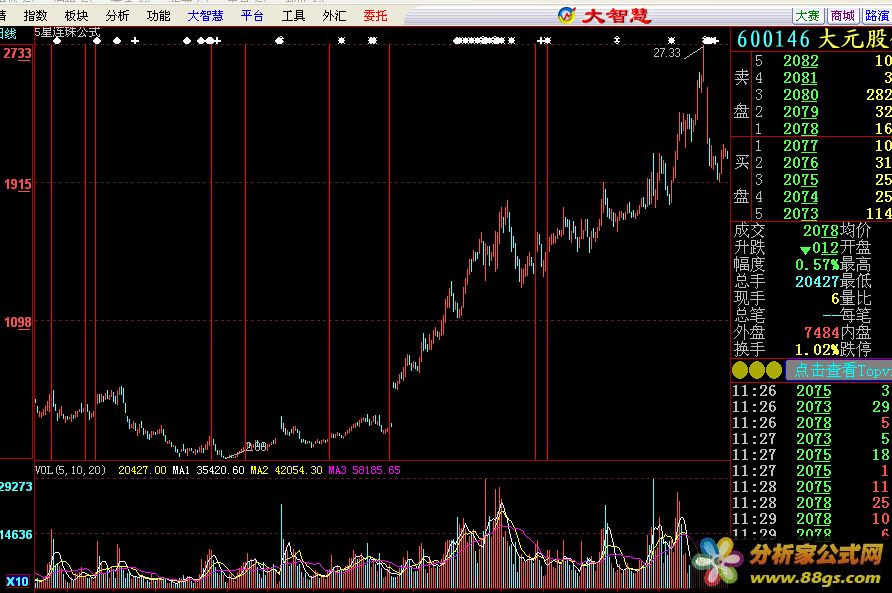This screenshot has width=892, height=593.
Task: Click the 外盘 value 7484
Action: [821, 332]
